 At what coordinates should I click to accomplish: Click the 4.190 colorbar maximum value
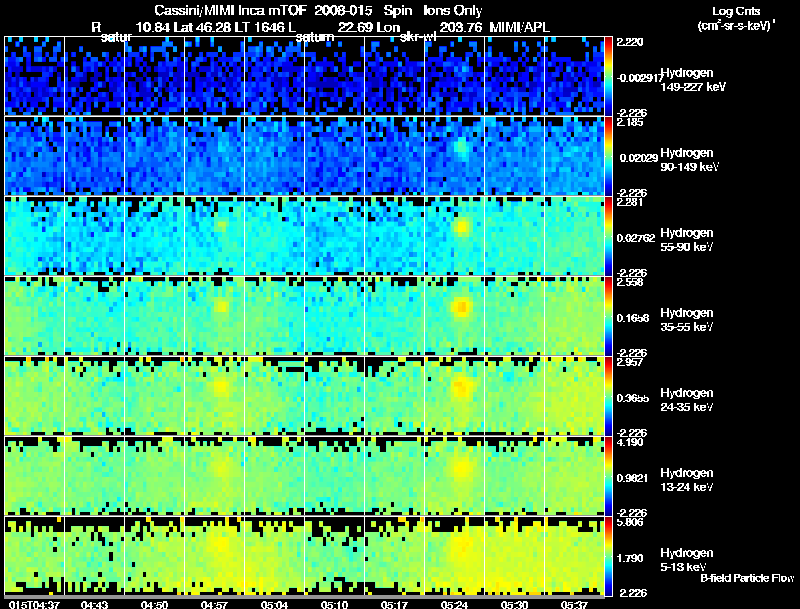click(631, 443)
